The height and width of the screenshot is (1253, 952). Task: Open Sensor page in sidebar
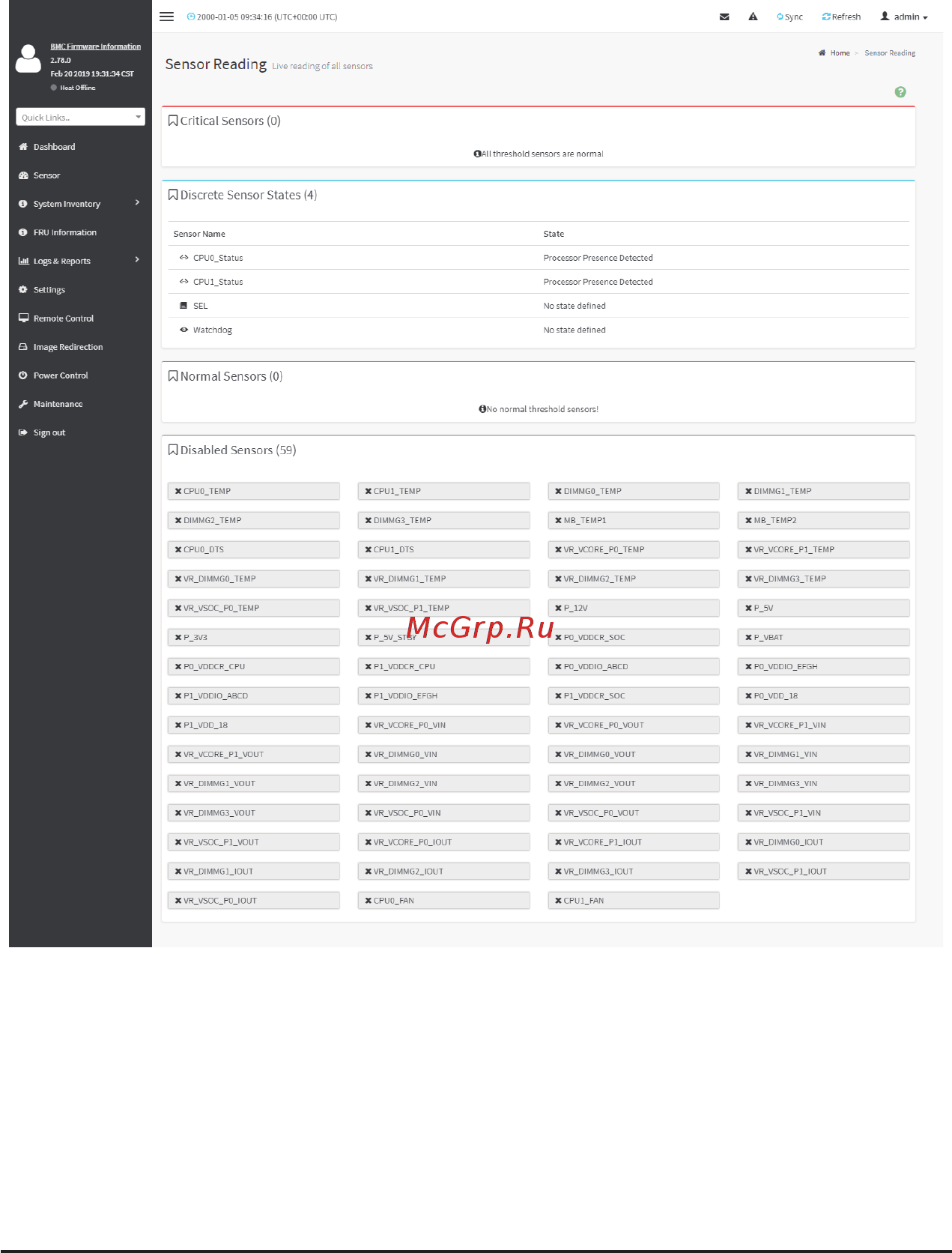46,175
